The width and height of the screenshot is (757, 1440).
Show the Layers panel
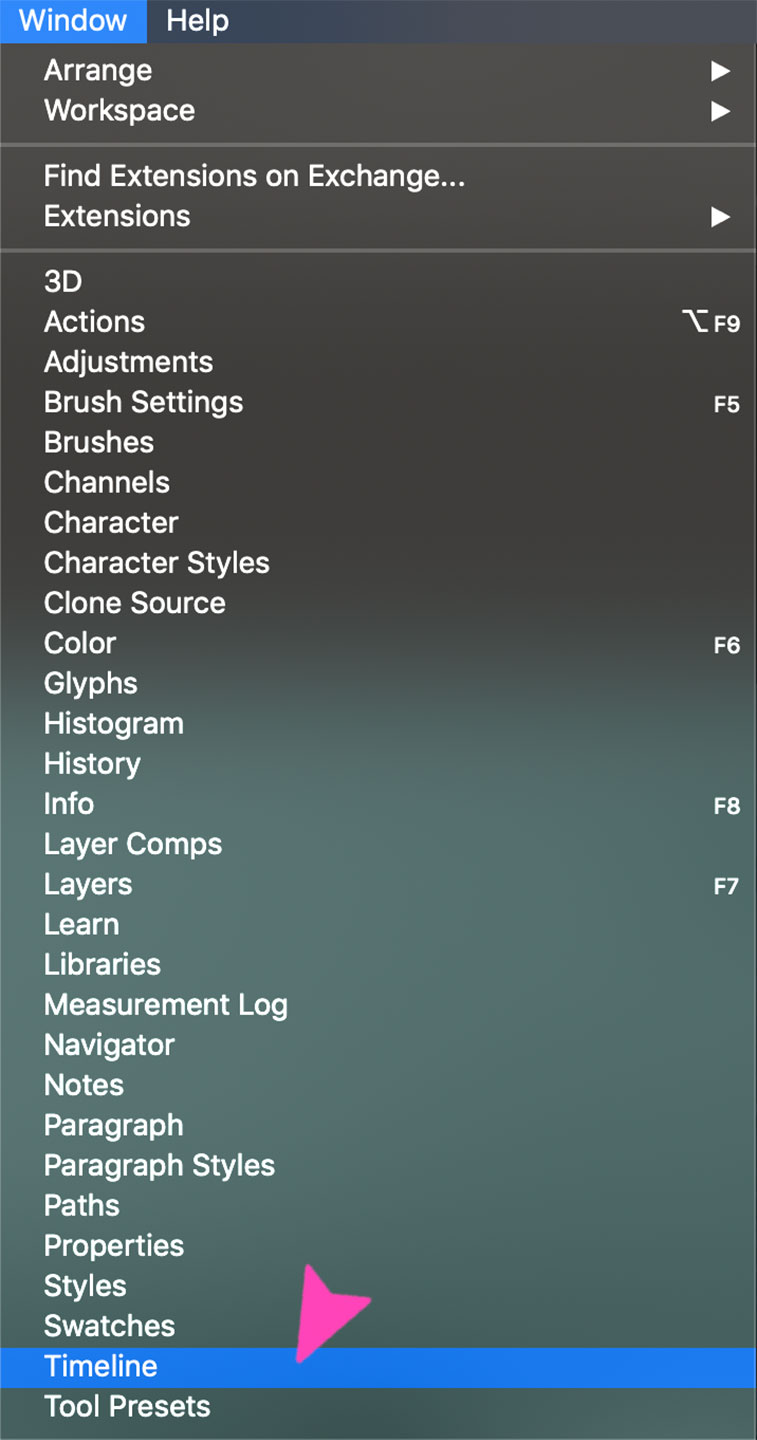pos(88,885)
